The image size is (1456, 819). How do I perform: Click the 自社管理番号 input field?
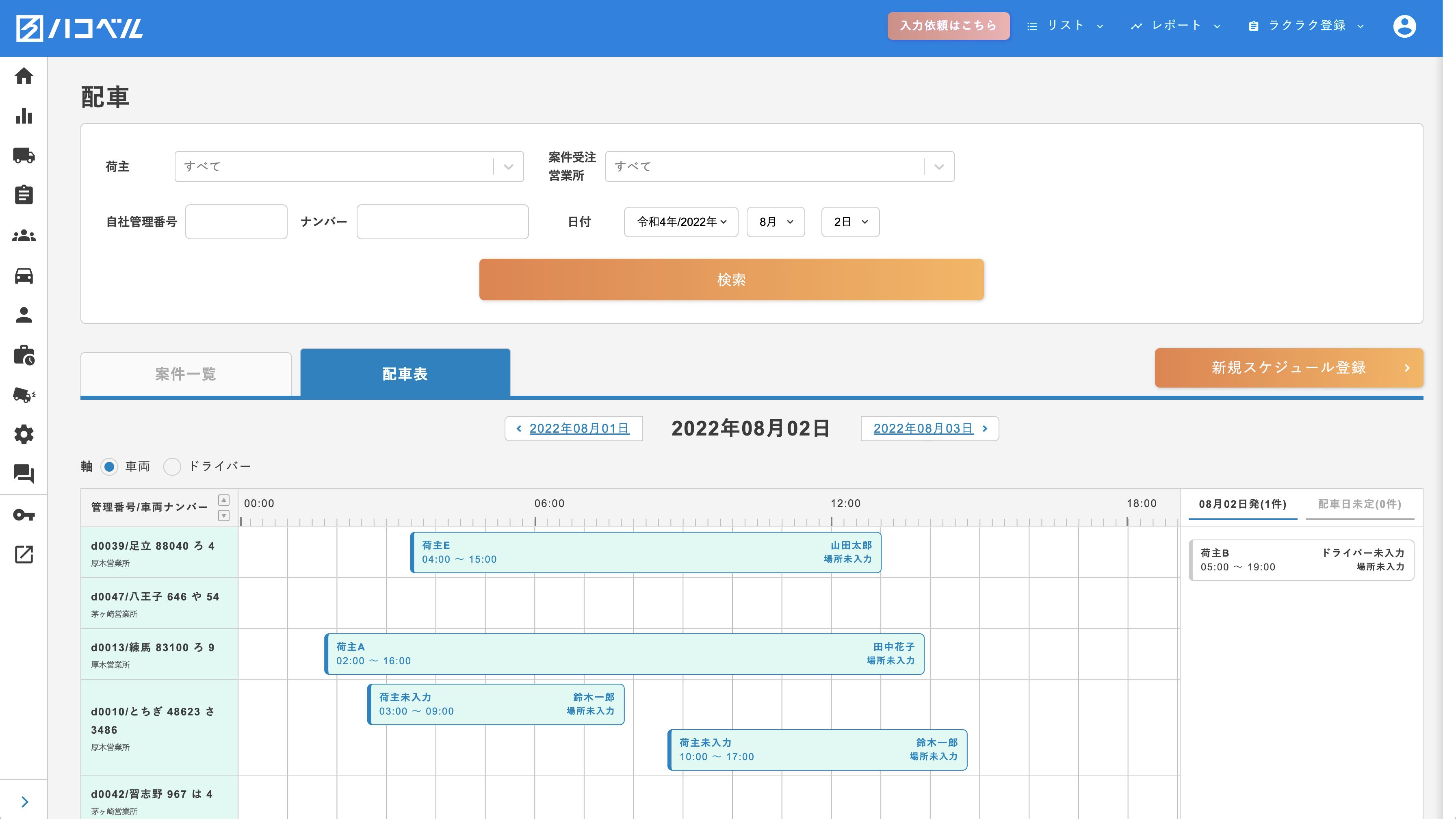click(236, 222)
